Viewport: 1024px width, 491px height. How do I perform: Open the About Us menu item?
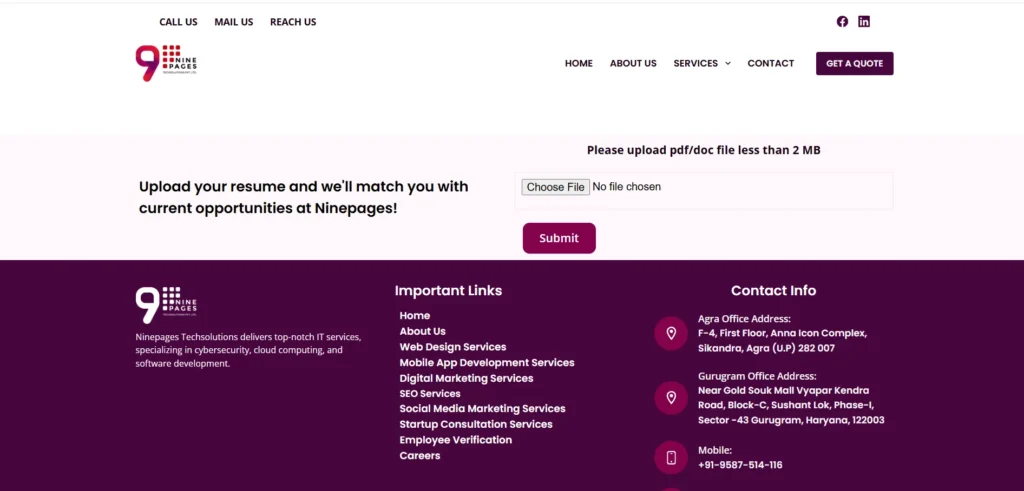pos(633,63)
